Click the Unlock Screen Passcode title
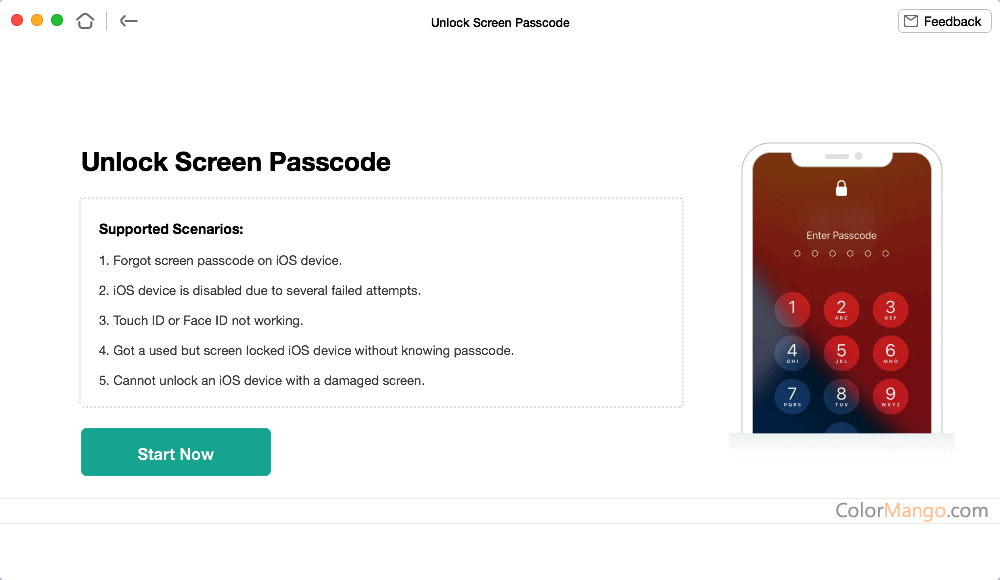Viewport: 1000px width, 580px height. coord(236,162)
